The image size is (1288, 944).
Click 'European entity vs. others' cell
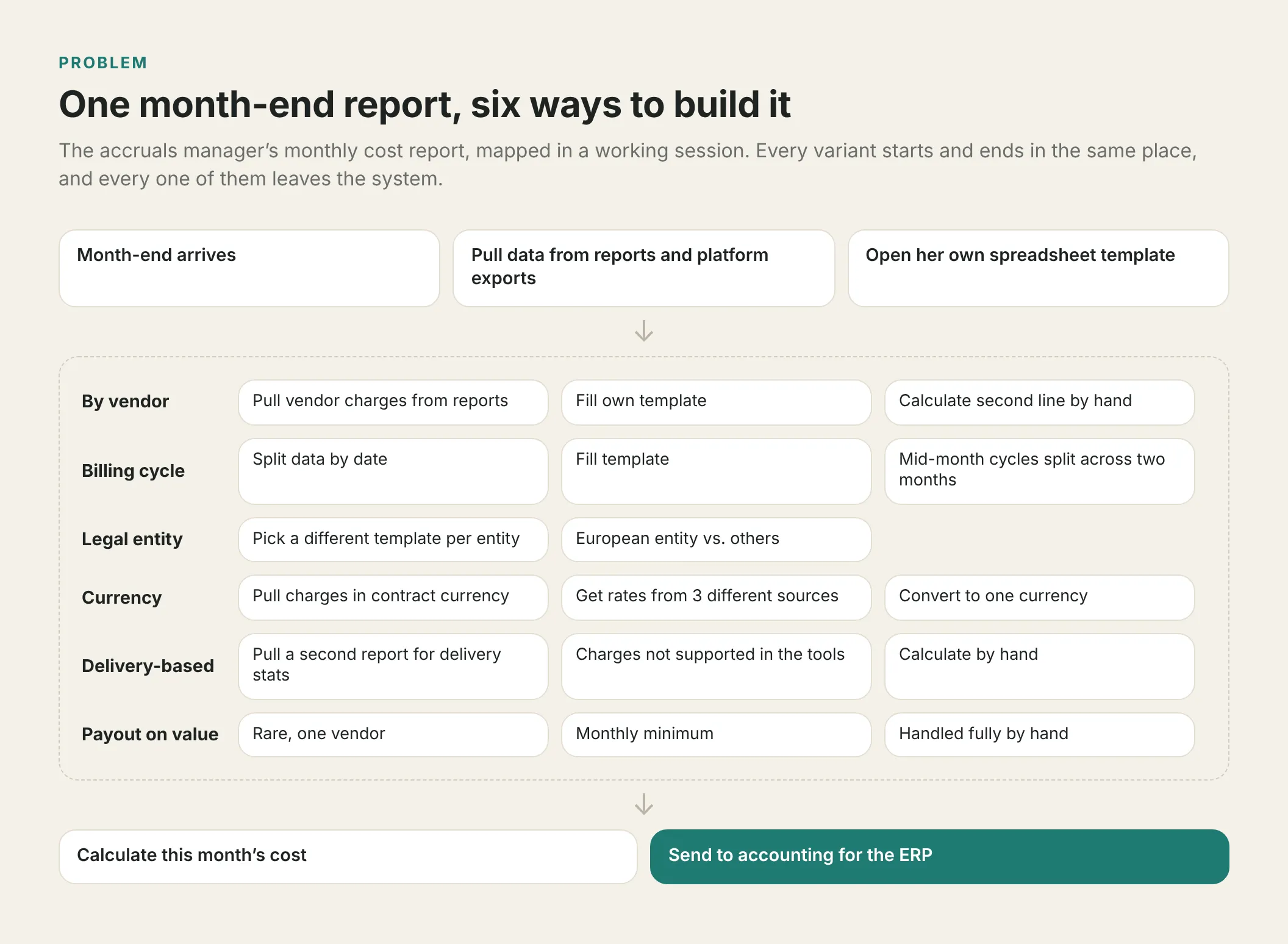[x=716, y=540]
